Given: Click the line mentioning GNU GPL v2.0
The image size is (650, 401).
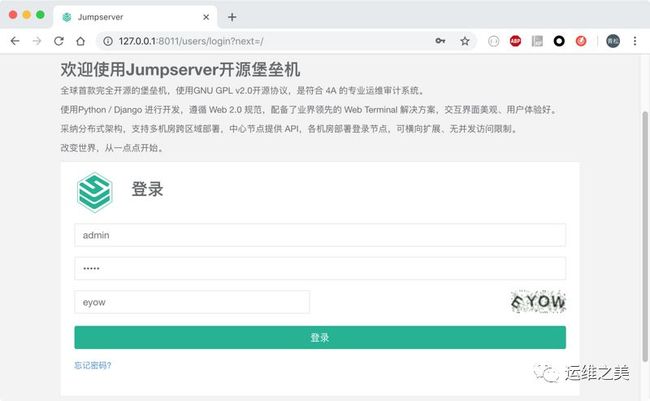Looking at the screenshot, I should (x=242, y=91).
